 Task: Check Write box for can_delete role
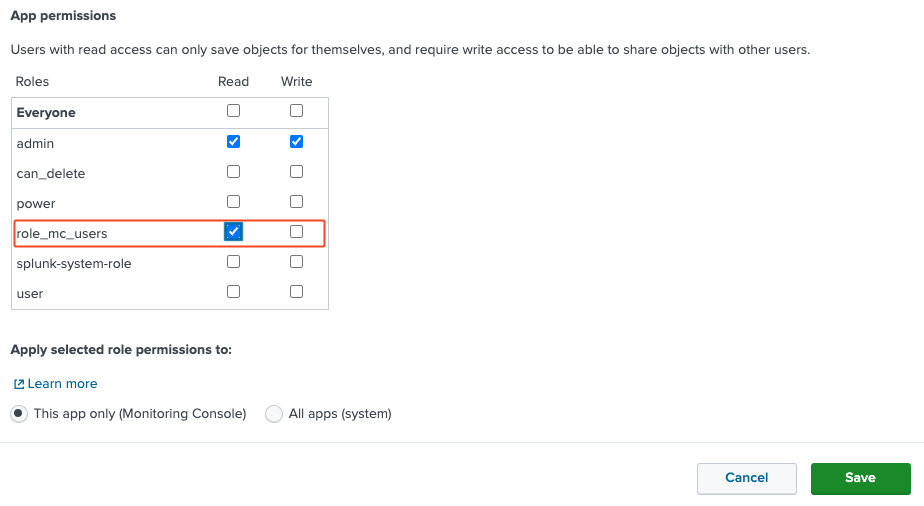point(296,172)
